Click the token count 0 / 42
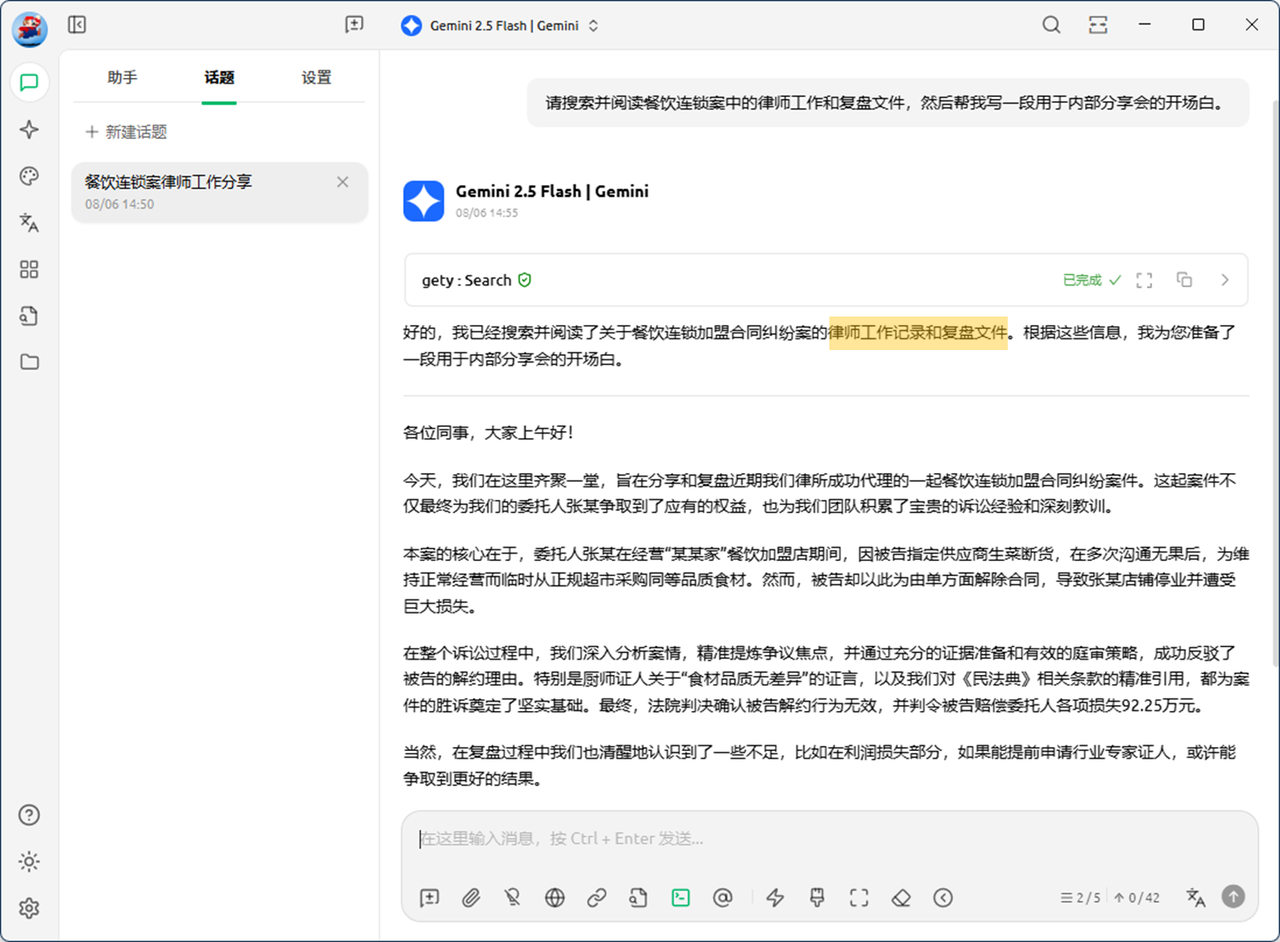 click(1137, 898)
